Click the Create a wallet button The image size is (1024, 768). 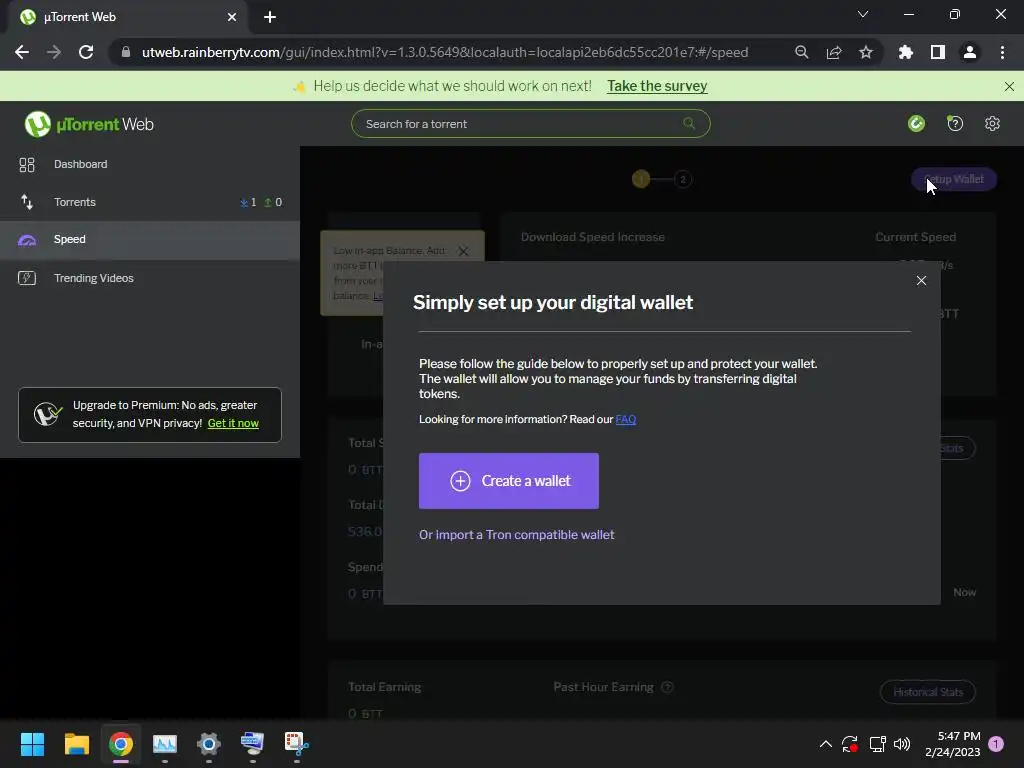tap(508, 481)
